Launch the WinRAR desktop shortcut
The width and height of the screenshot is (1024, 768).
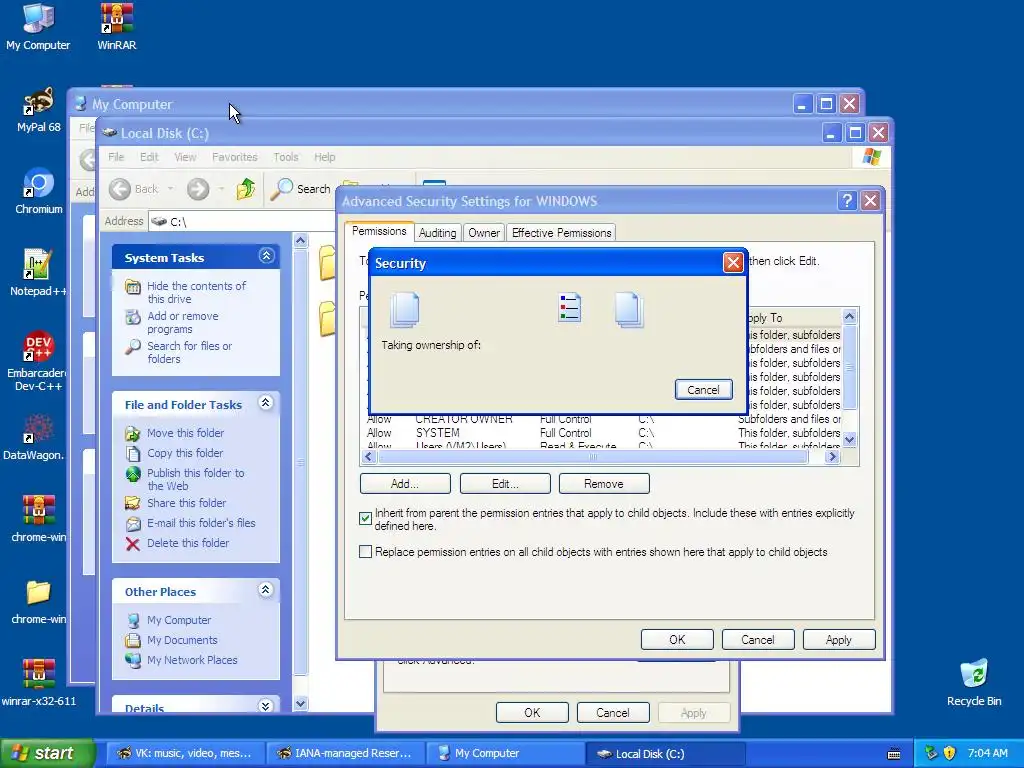tap(116, 27)
